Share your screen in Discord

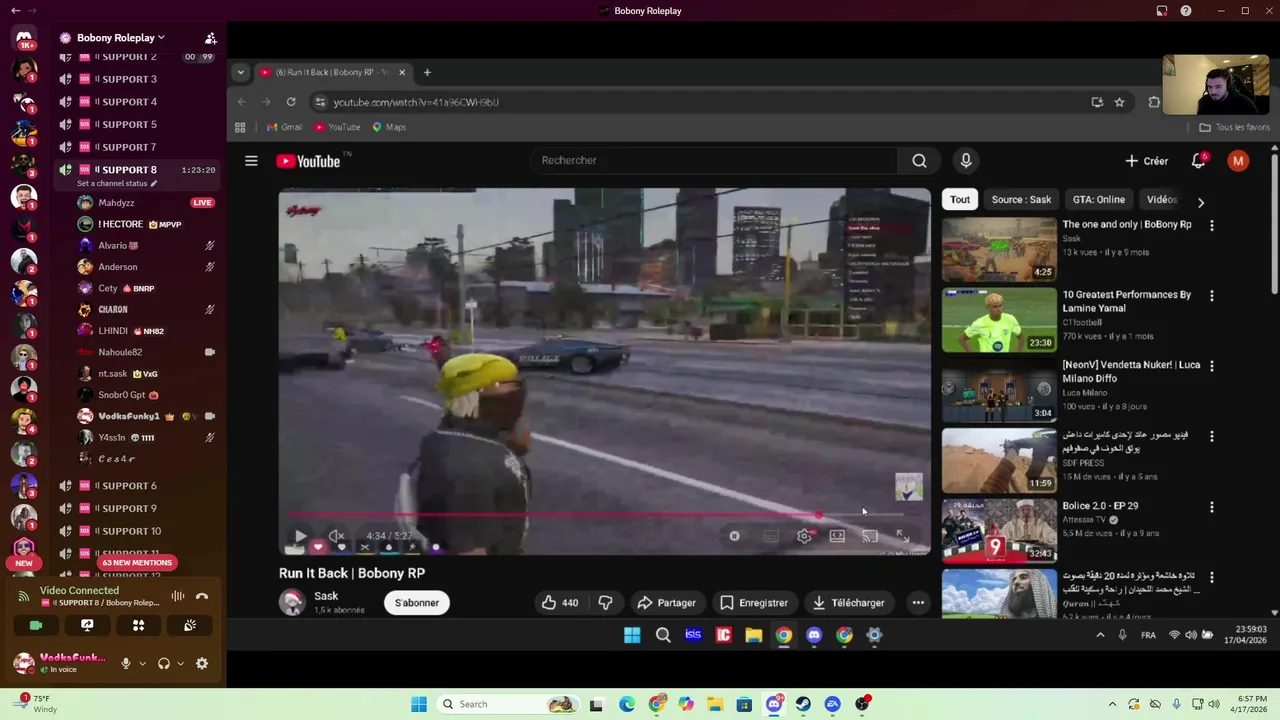click(x=87, y=625)
